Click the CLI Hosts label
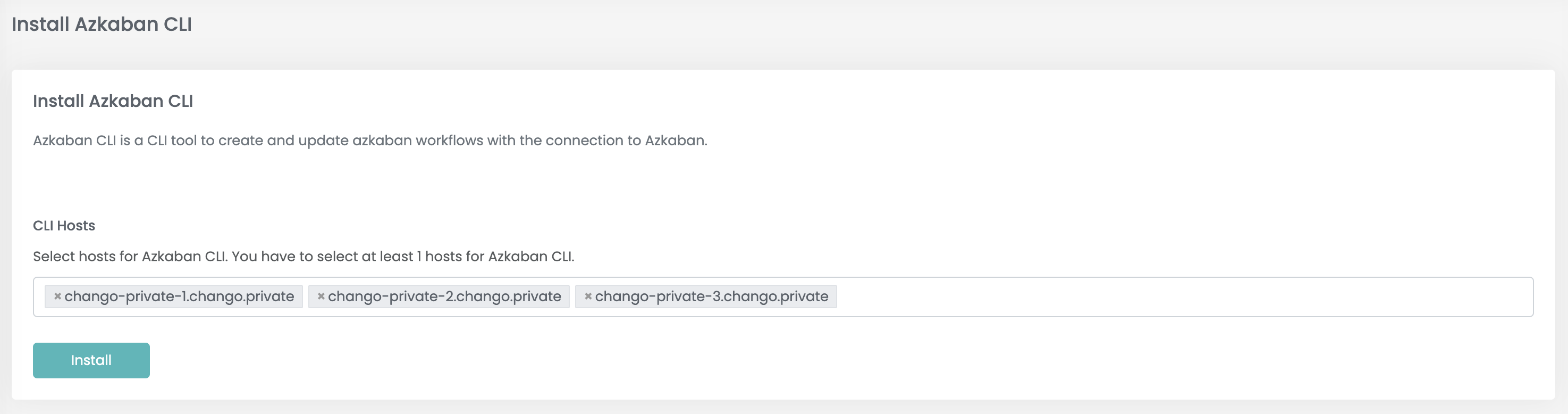Screen dimensions: 1568x414 pyautogui.click(x=64, y=226)
